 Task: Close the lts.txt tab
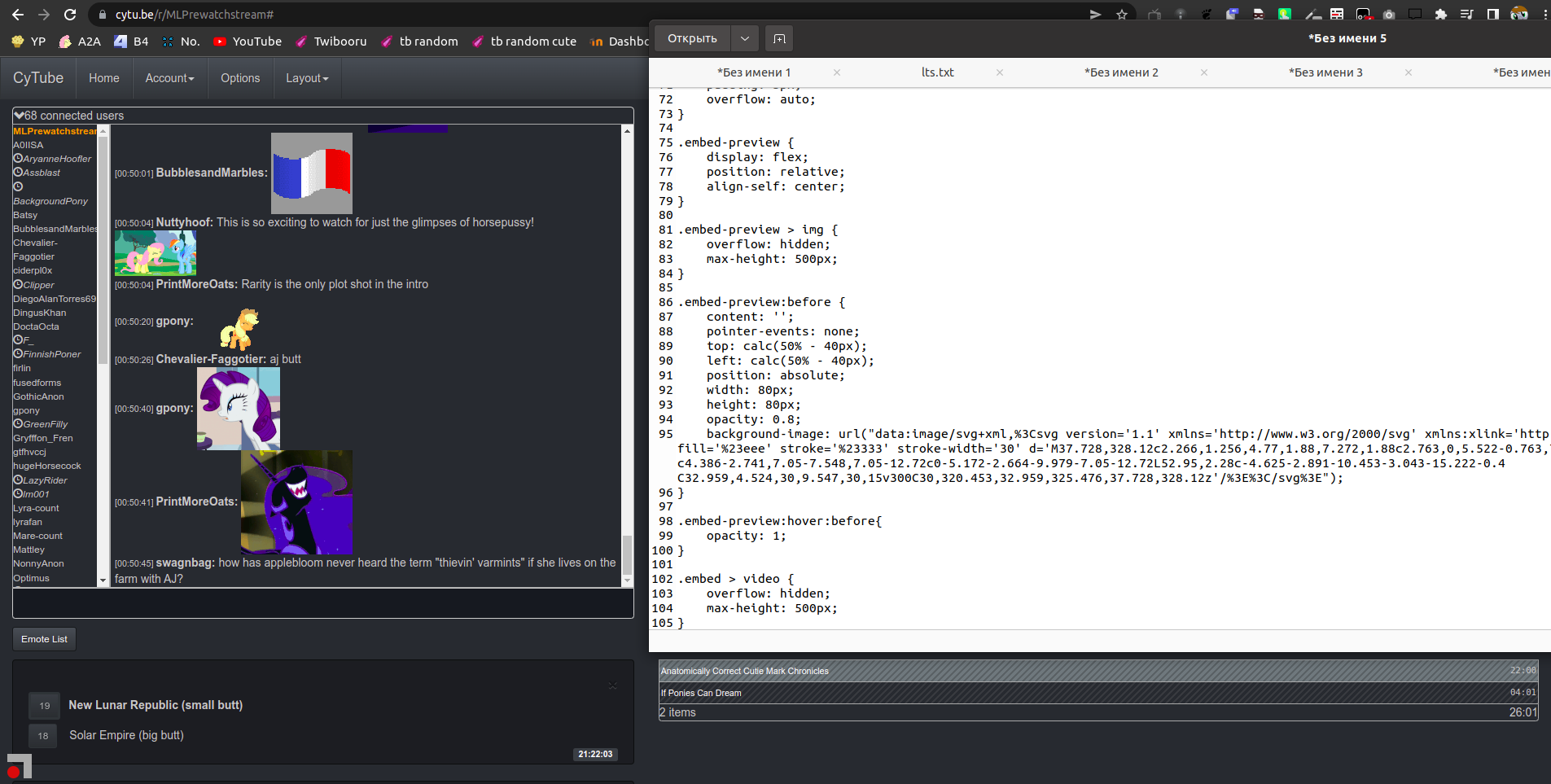pyautogui.click(x=1000, y=72)
